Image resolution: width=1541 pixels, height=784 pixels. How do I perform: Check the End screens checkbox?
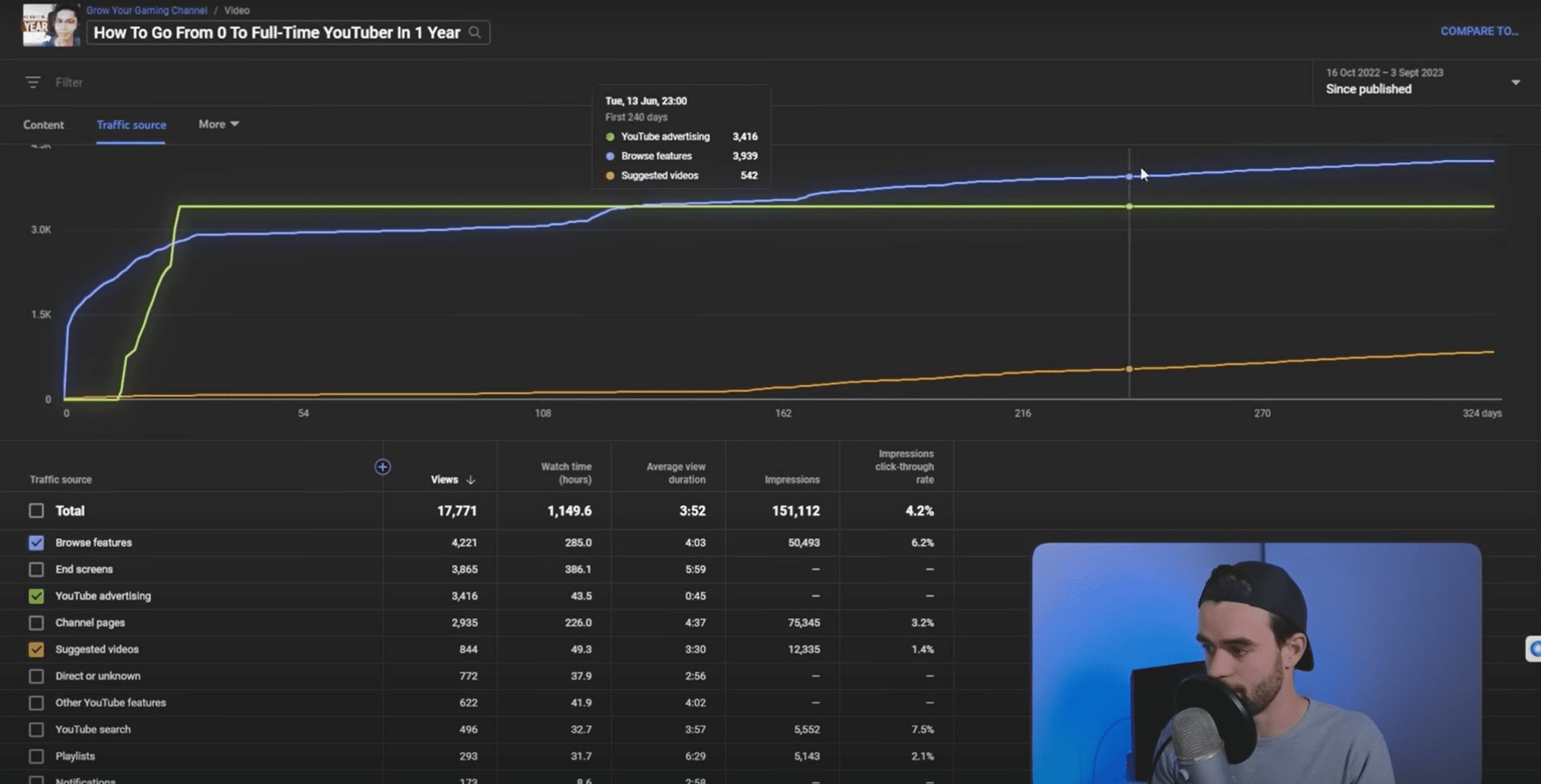pos(36,569)
